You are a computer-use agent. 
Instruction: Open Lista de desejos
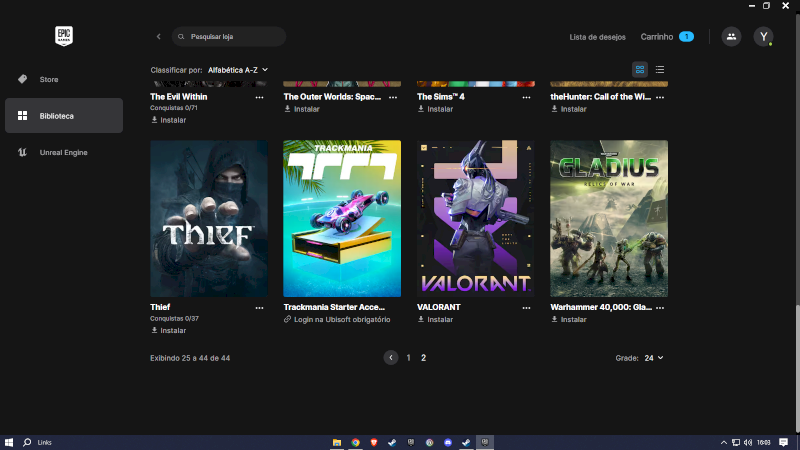click(x=597, y=37)
